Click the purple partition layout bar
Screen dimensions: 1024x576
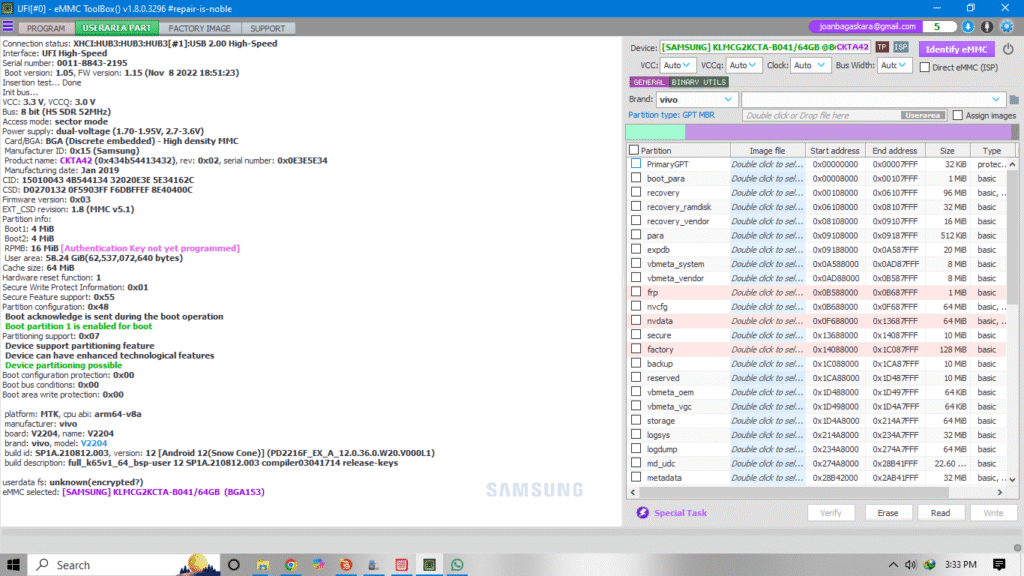850,132
